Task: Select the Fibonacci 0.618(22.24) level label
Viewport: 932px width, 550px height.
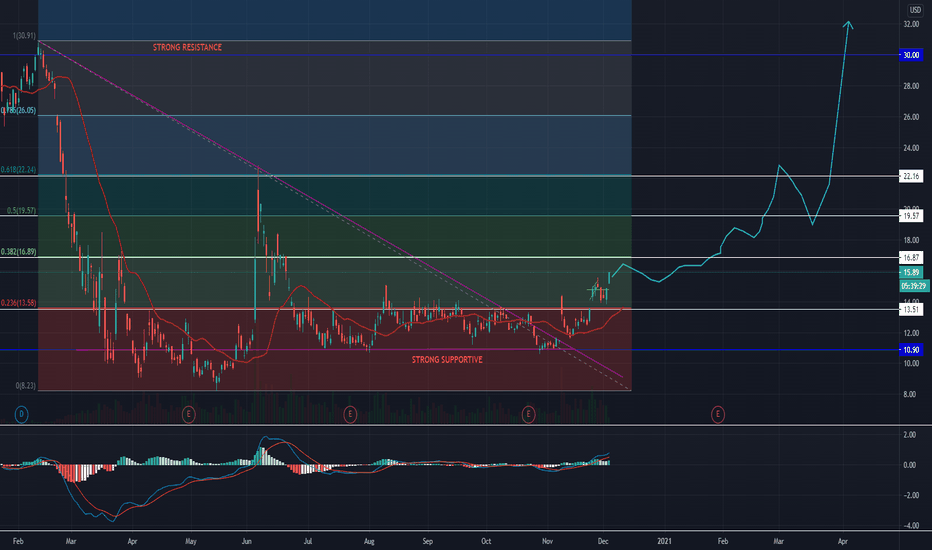Action: pyautogui.click(x=18, y=169)
